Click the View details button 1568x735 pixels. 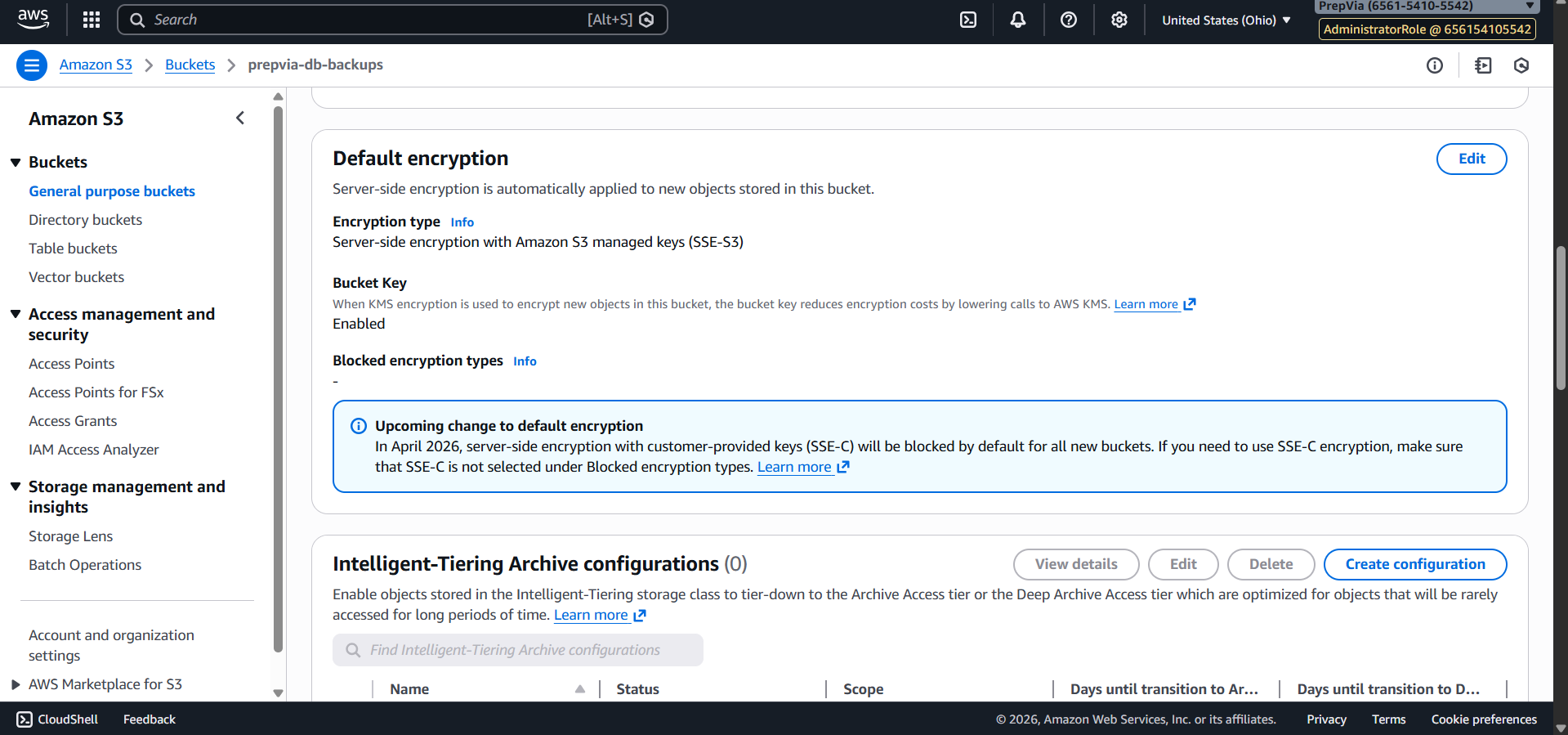tap(1076, 564)
